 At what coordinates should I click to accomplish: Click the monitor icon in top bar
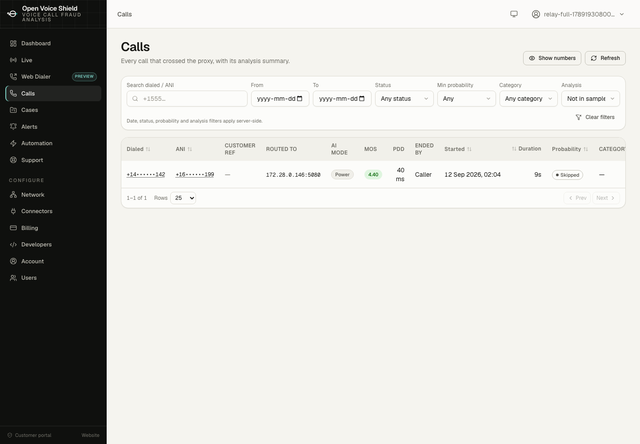click(514, 14)
